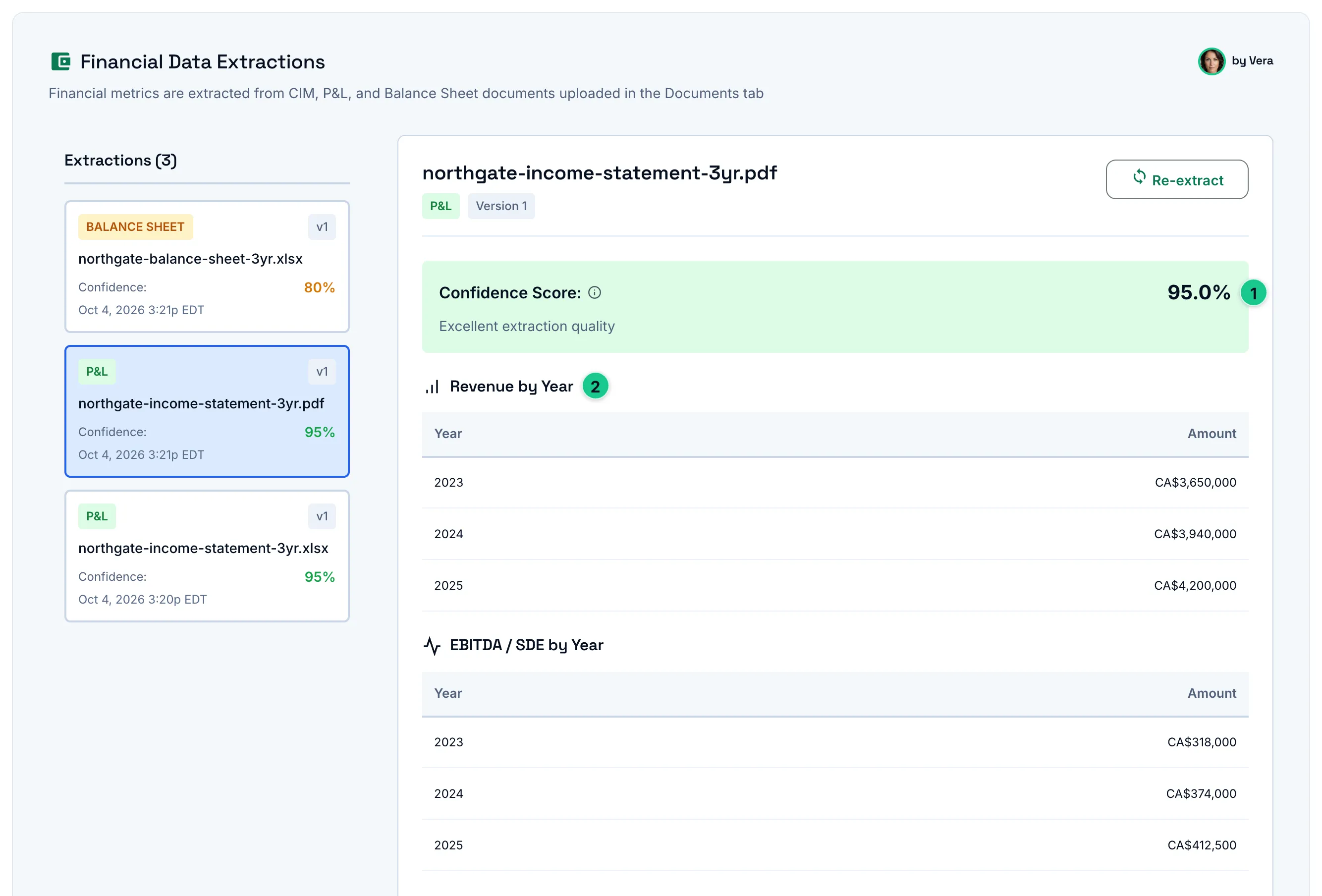The image size is (1322, 896).
Task: Click the 'by Vera' label
Action: 1252,61
